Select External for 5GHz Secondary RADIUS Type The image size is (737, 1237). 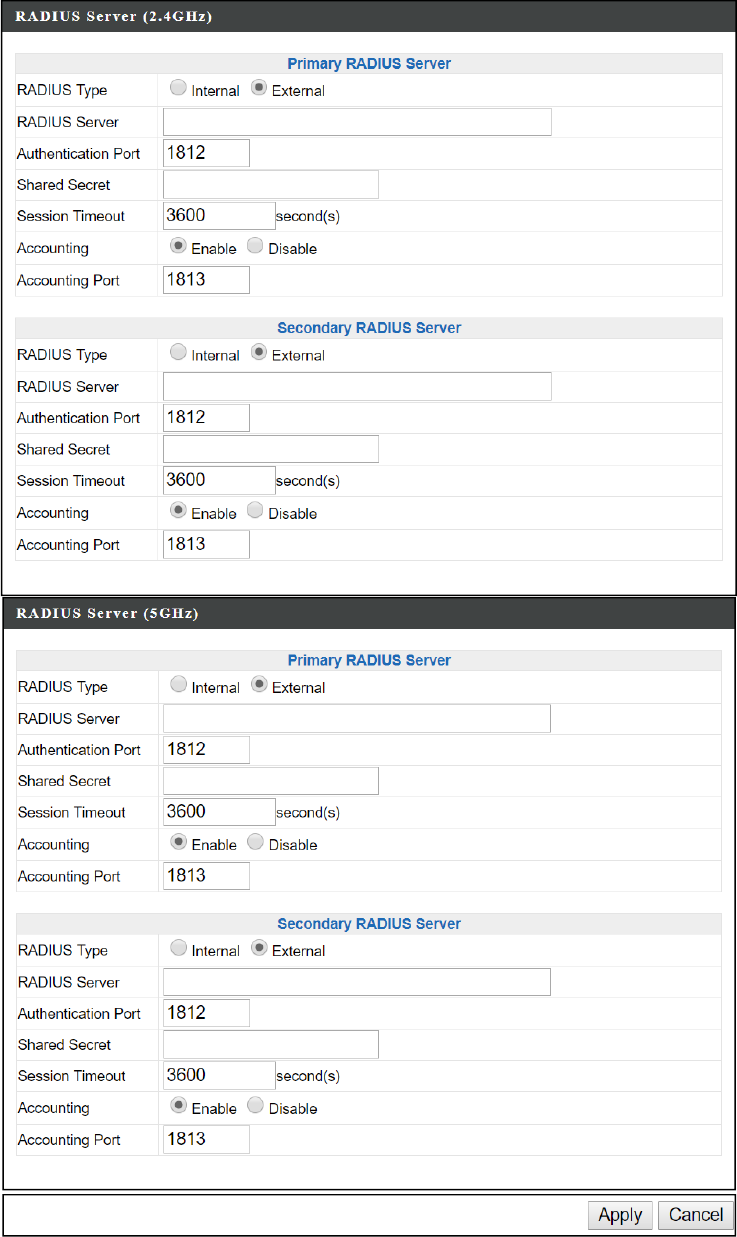(x=259, y=949)
